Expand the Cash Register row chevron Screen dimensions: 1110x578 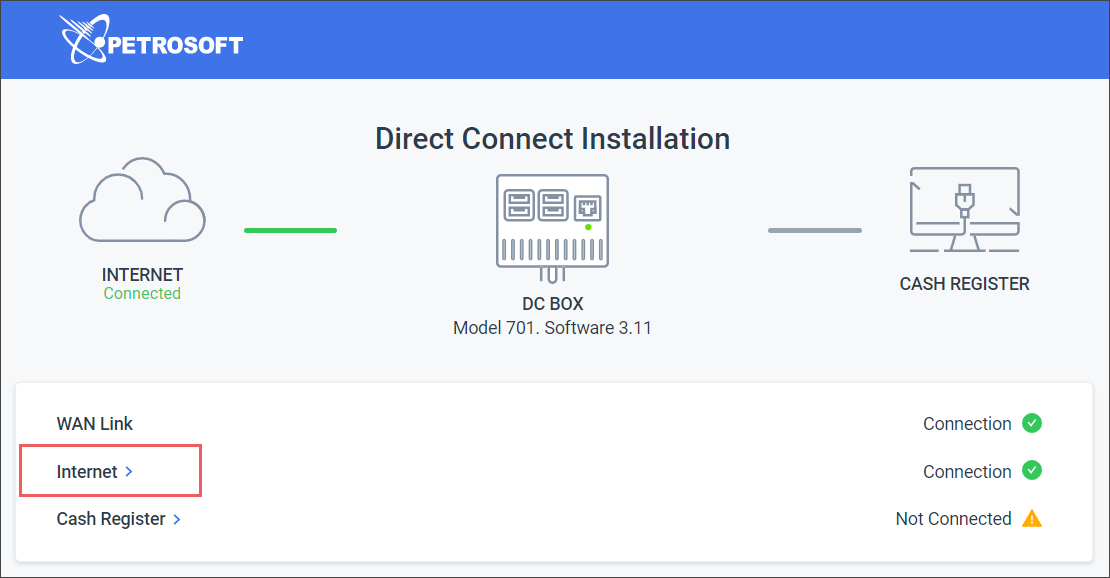coord(177,520)
